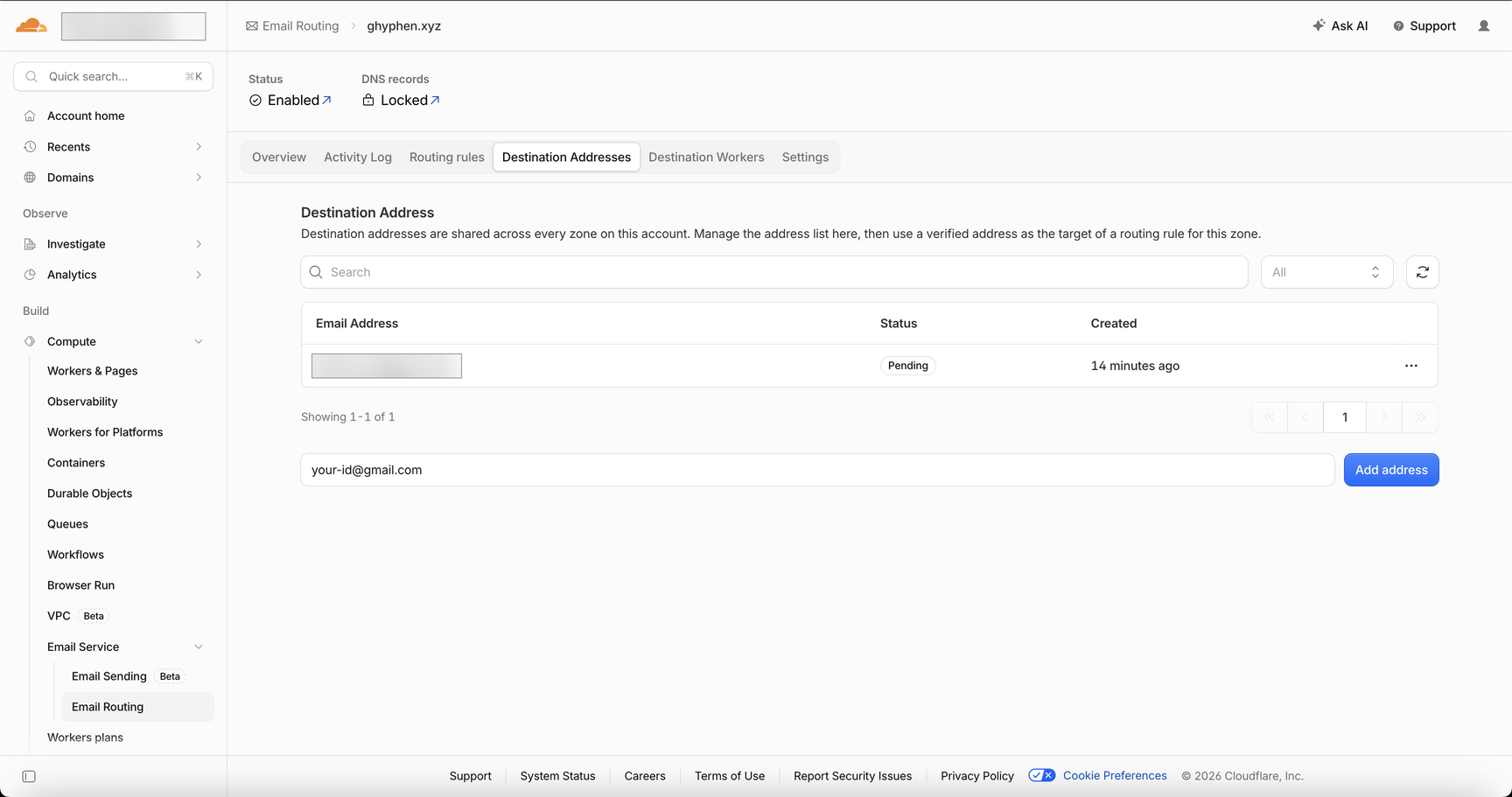The image size is (1512, 797).
Task: Click the Investigate icon in sidebar
Action: click(30, 244)
